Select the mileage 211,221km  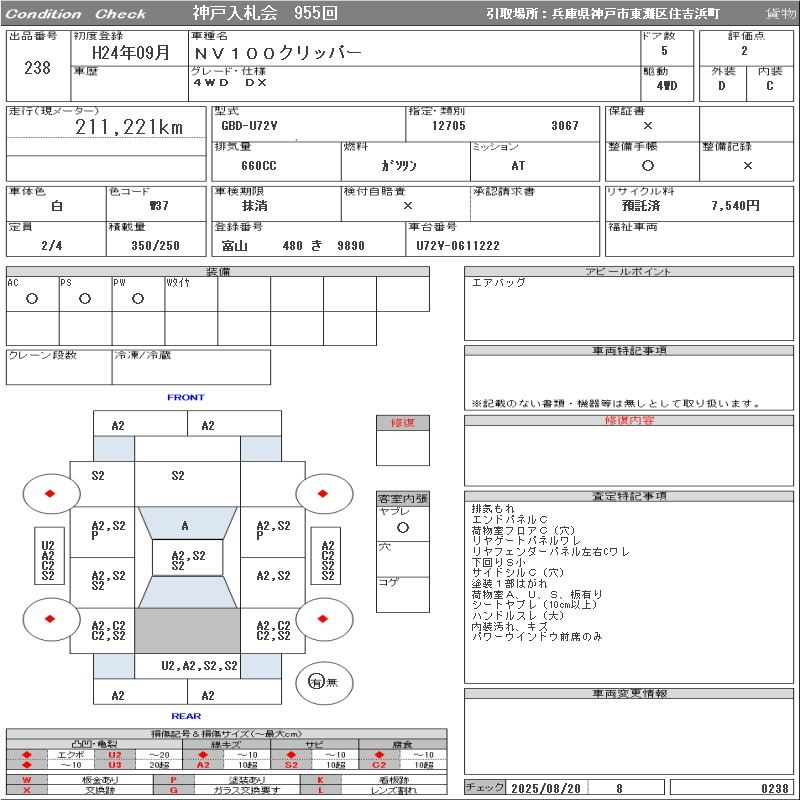[129, 127]
